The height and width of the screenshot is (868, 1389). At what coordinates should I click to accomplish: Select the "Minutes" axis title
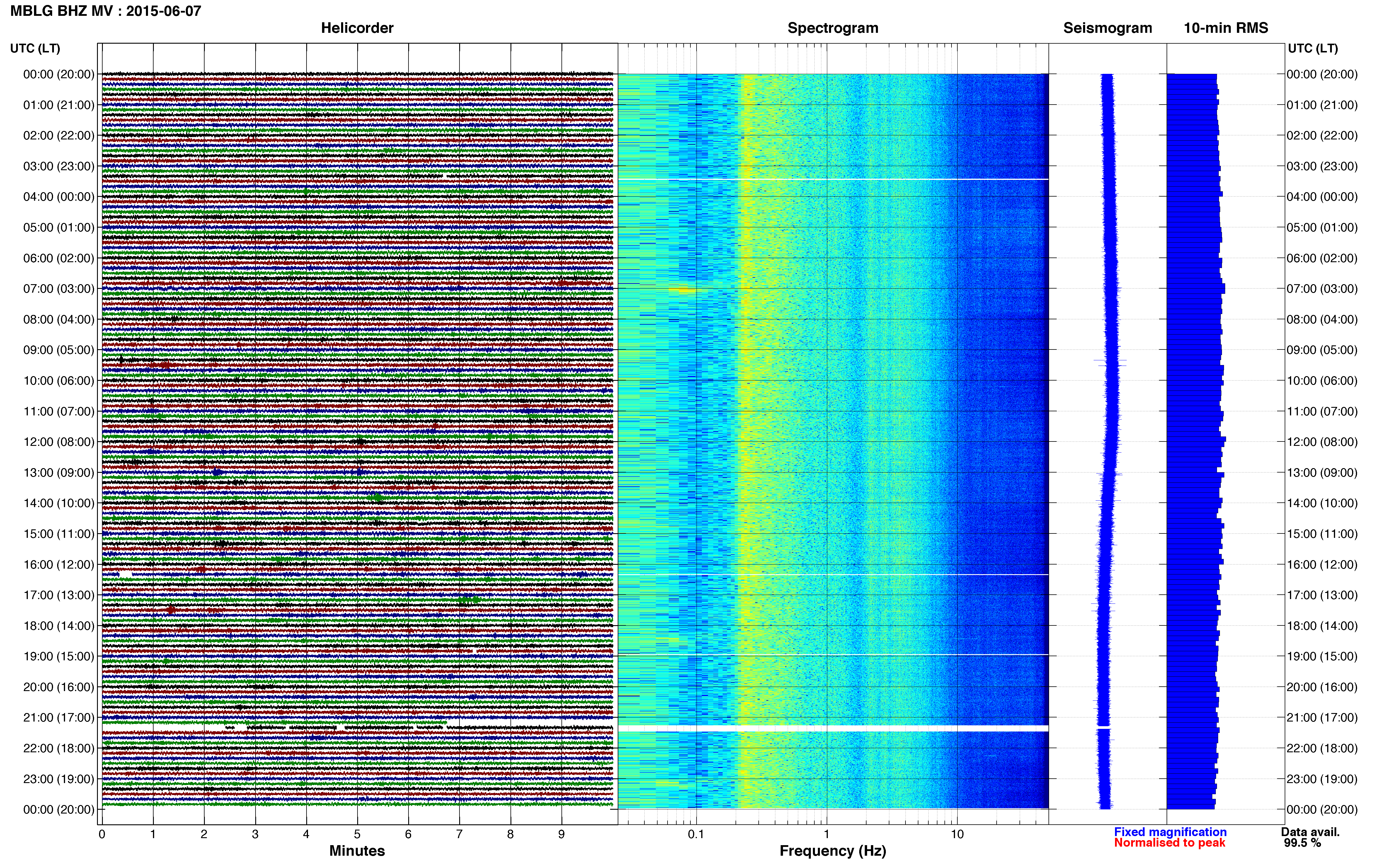pyautogui.click(x=357, y=851)
